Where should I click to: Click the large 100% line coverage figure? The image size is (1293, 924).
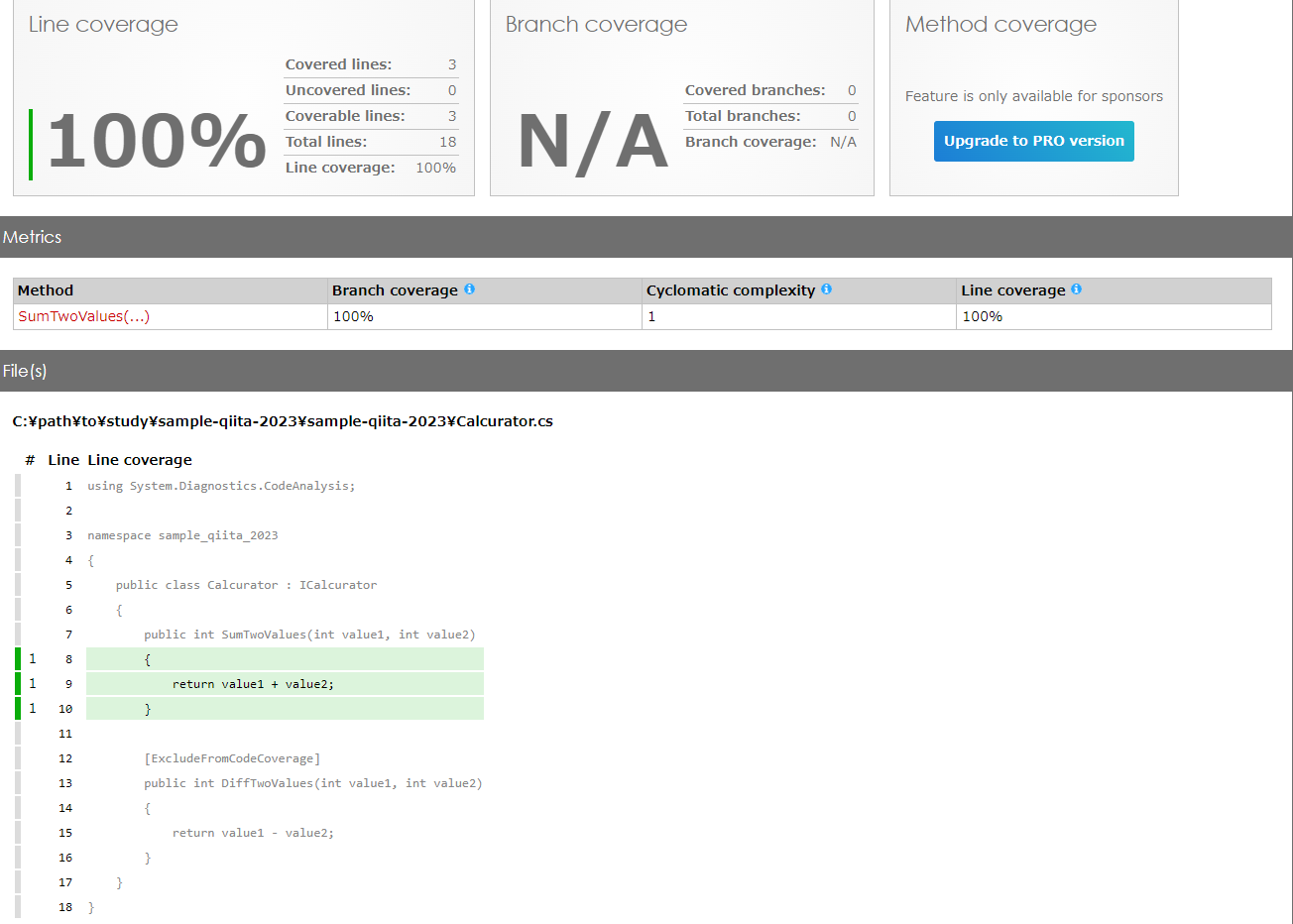tap(157, 141)
